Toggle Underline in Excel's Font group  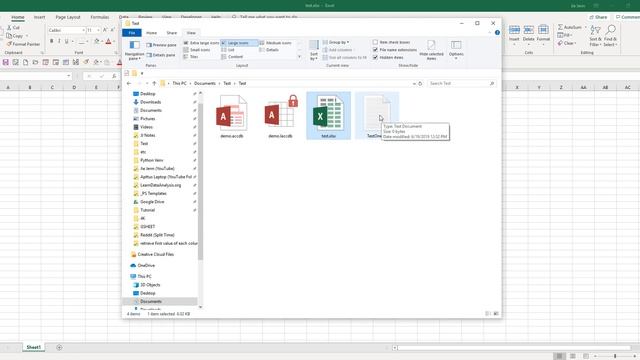tap(67, 41)
